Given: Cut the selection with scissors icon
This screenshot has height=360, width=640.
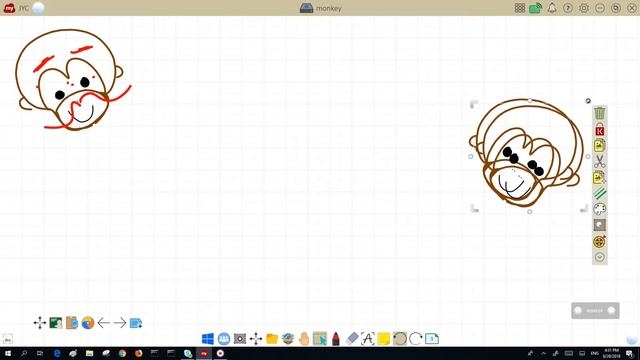Looking at the screenshot, I should pos(599,162).
